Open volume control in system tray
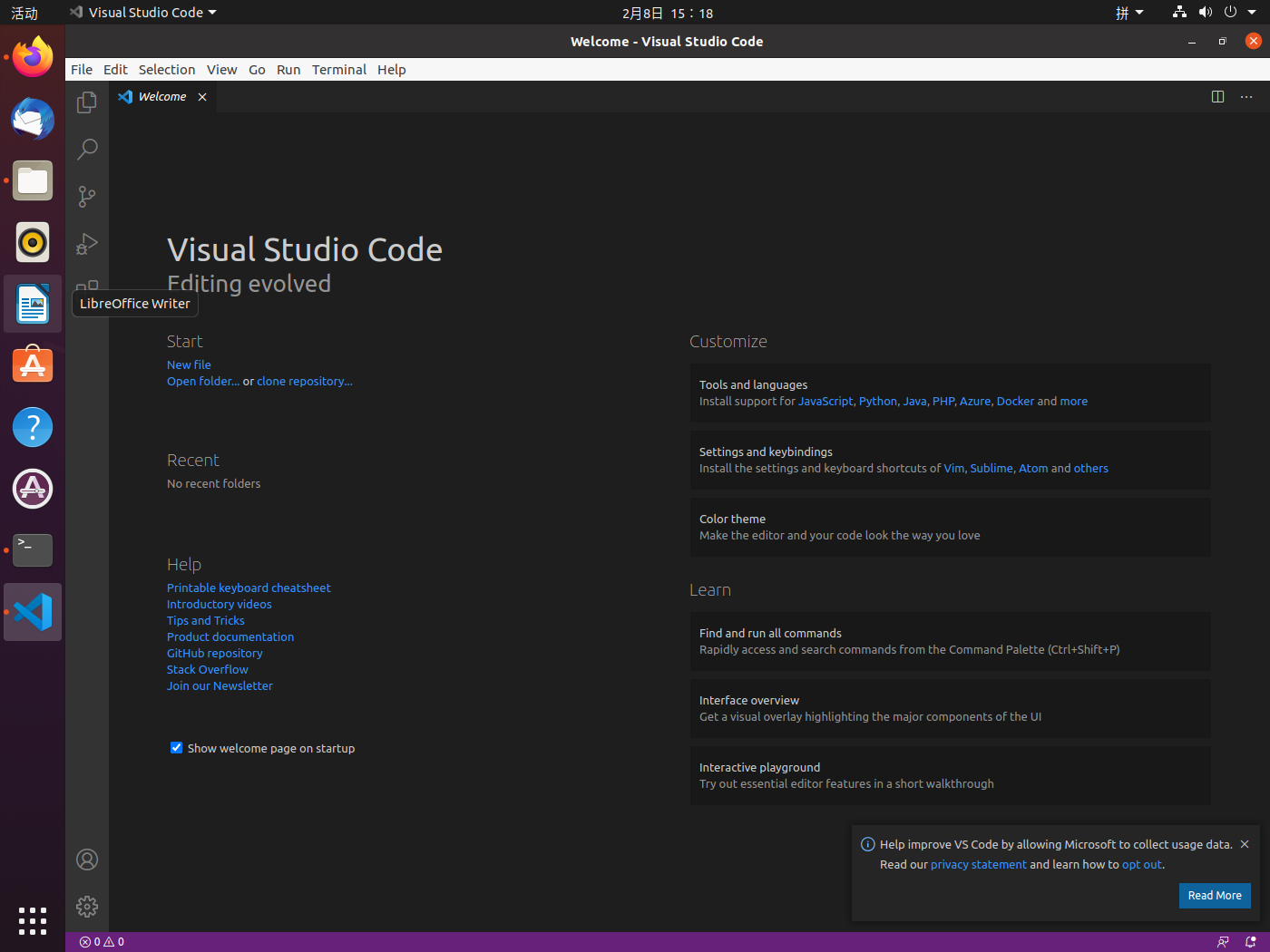The width and height of the screenshot is (1270, 952). (x=1205, y=12)
